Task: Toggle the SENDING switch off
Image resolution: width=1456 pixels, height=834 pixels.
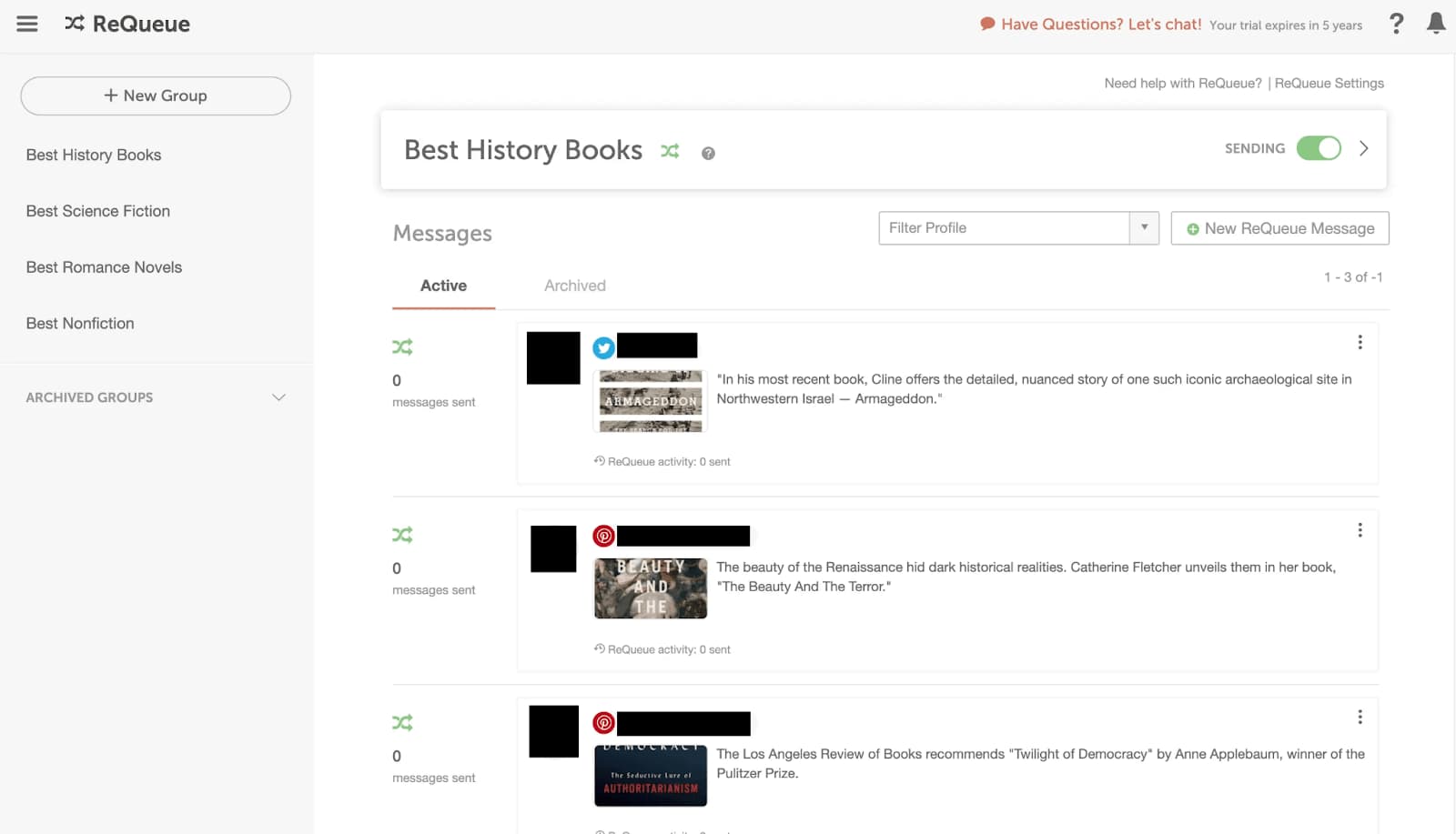Action: (1319, 148)
